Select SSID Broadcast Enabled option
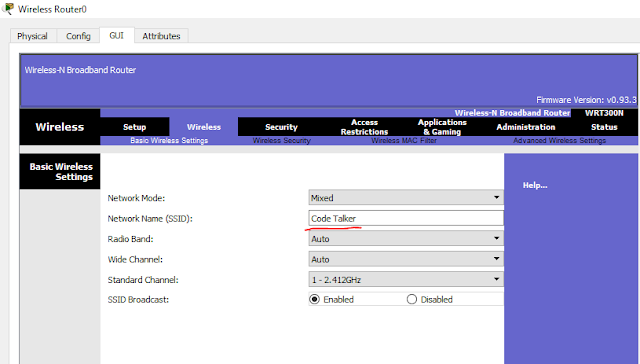The width and height of the screenshot is (640, 364). 314,300
